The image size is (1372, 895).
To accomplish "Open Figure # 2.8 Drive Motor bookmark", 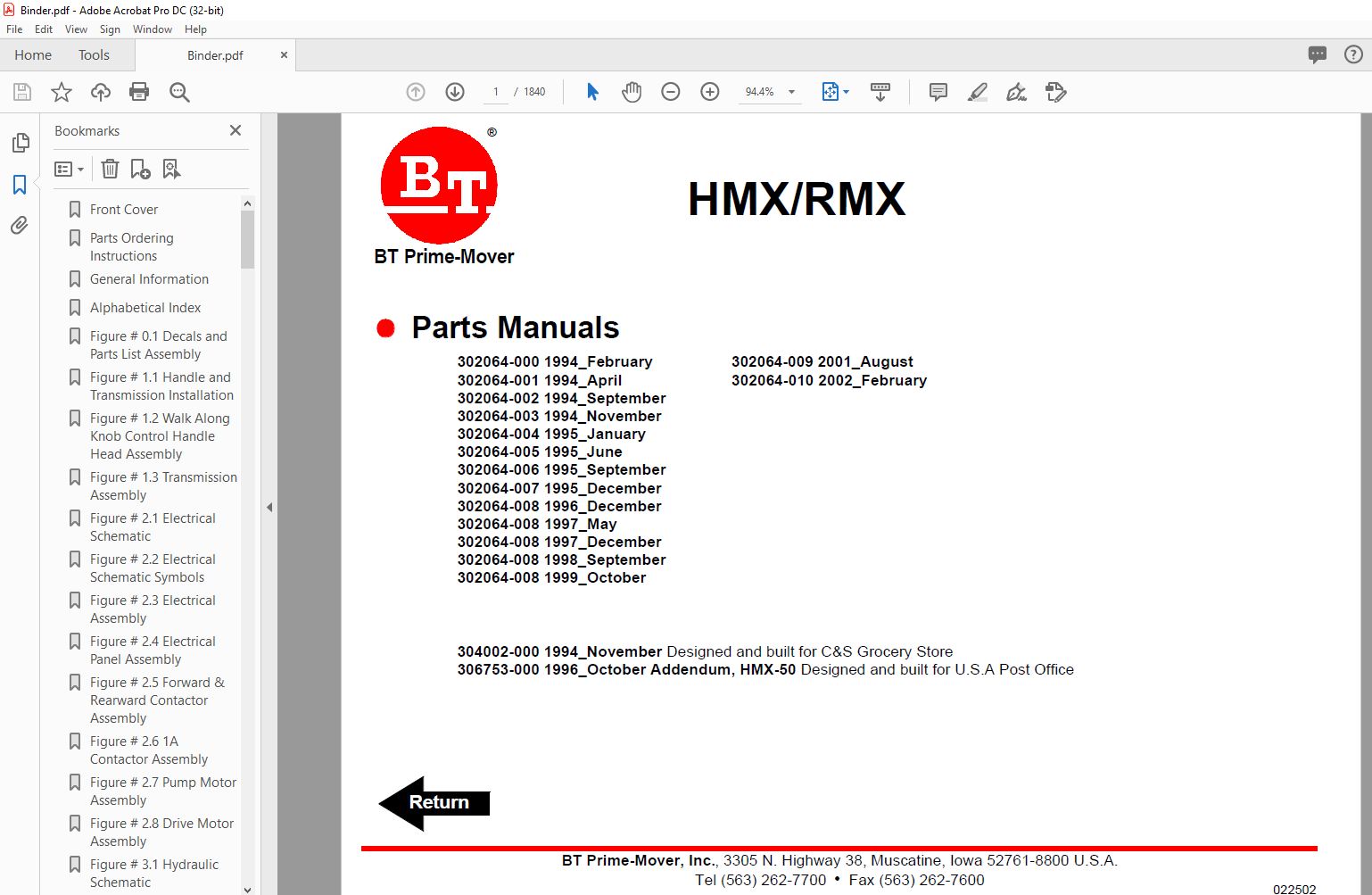I will [x=161, y=833].
